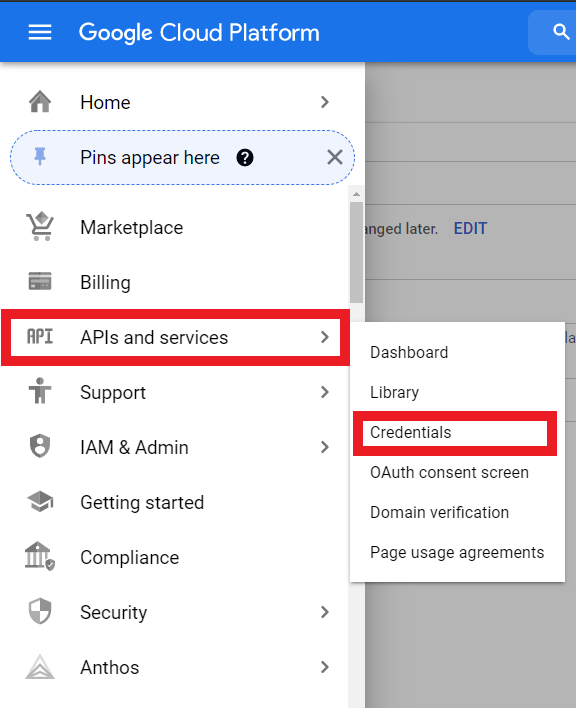Click the sidebar scrollbar up arrow
This screenshot has height=708, width=576.
[x=357, y=194]
